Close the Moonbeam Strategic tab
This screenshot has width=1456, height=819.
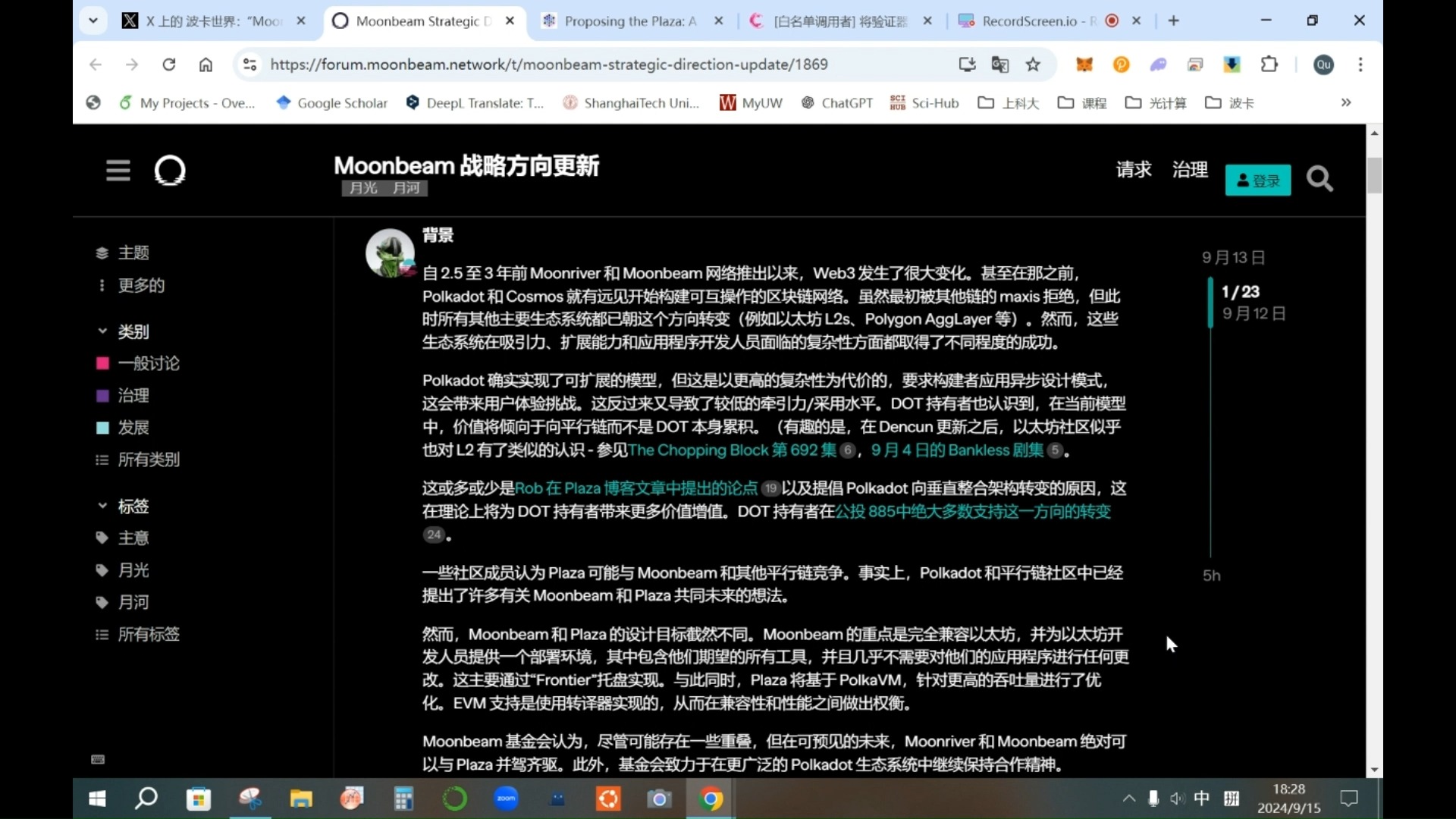[510, 21]
